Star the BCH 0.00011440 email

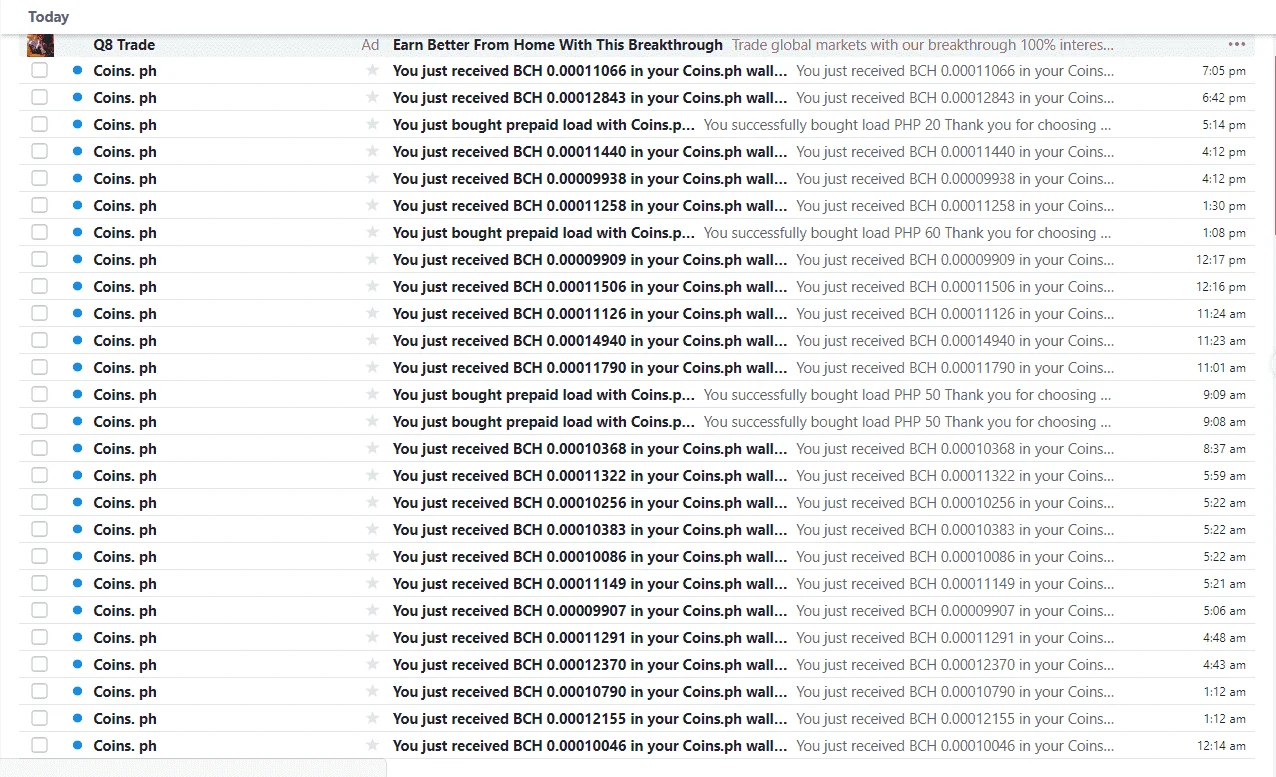point(372,152)
